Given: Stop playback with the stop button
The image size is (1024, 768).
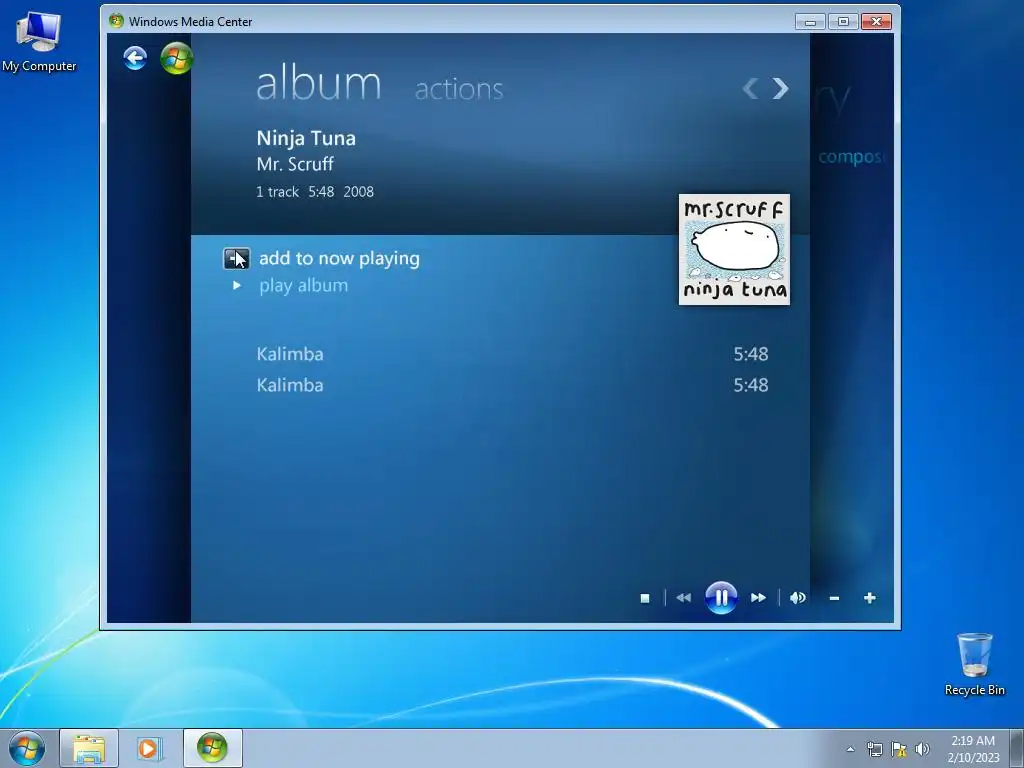Looking at the screenshot, I should tap(645, 598).
